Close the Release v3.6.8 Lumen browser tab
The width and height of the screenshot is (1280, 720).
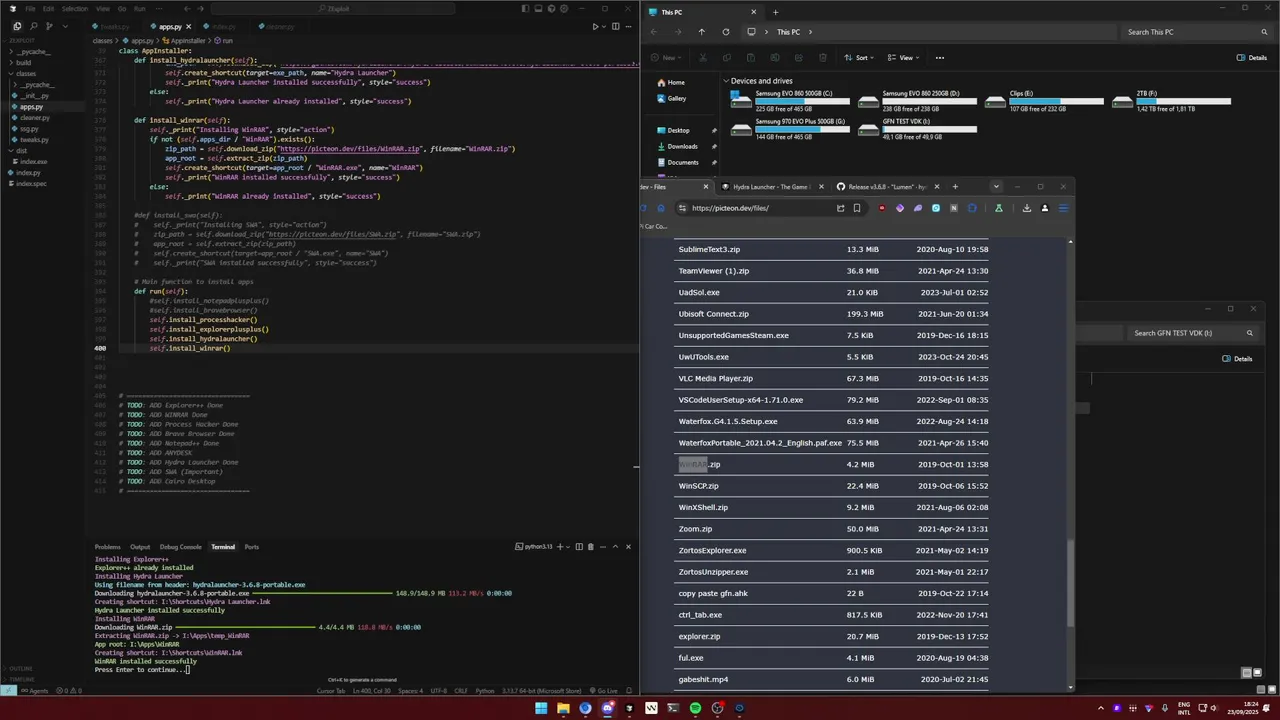click(x=936, y=187)
